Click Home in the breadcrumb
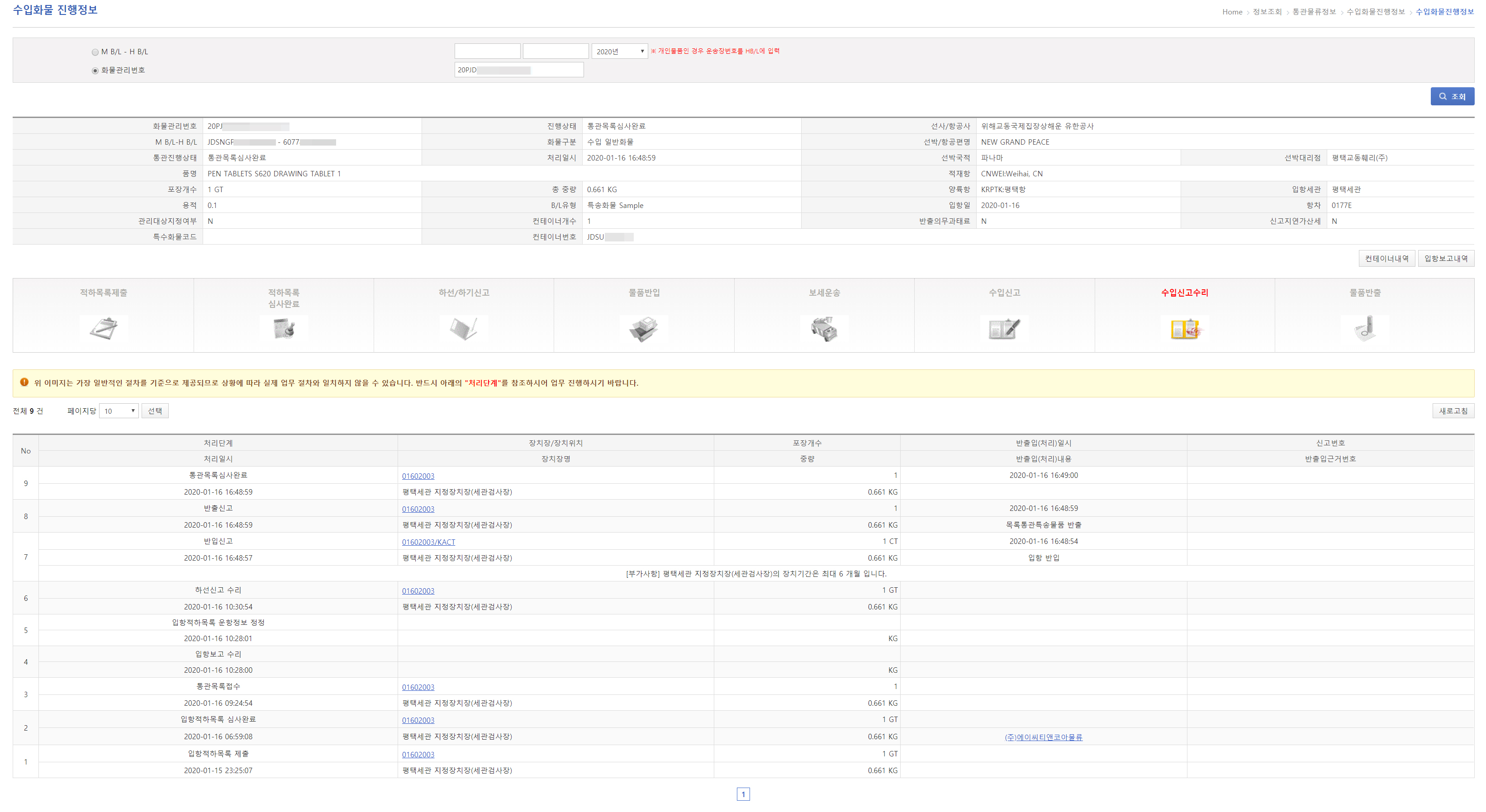 tap(1232, 12)
